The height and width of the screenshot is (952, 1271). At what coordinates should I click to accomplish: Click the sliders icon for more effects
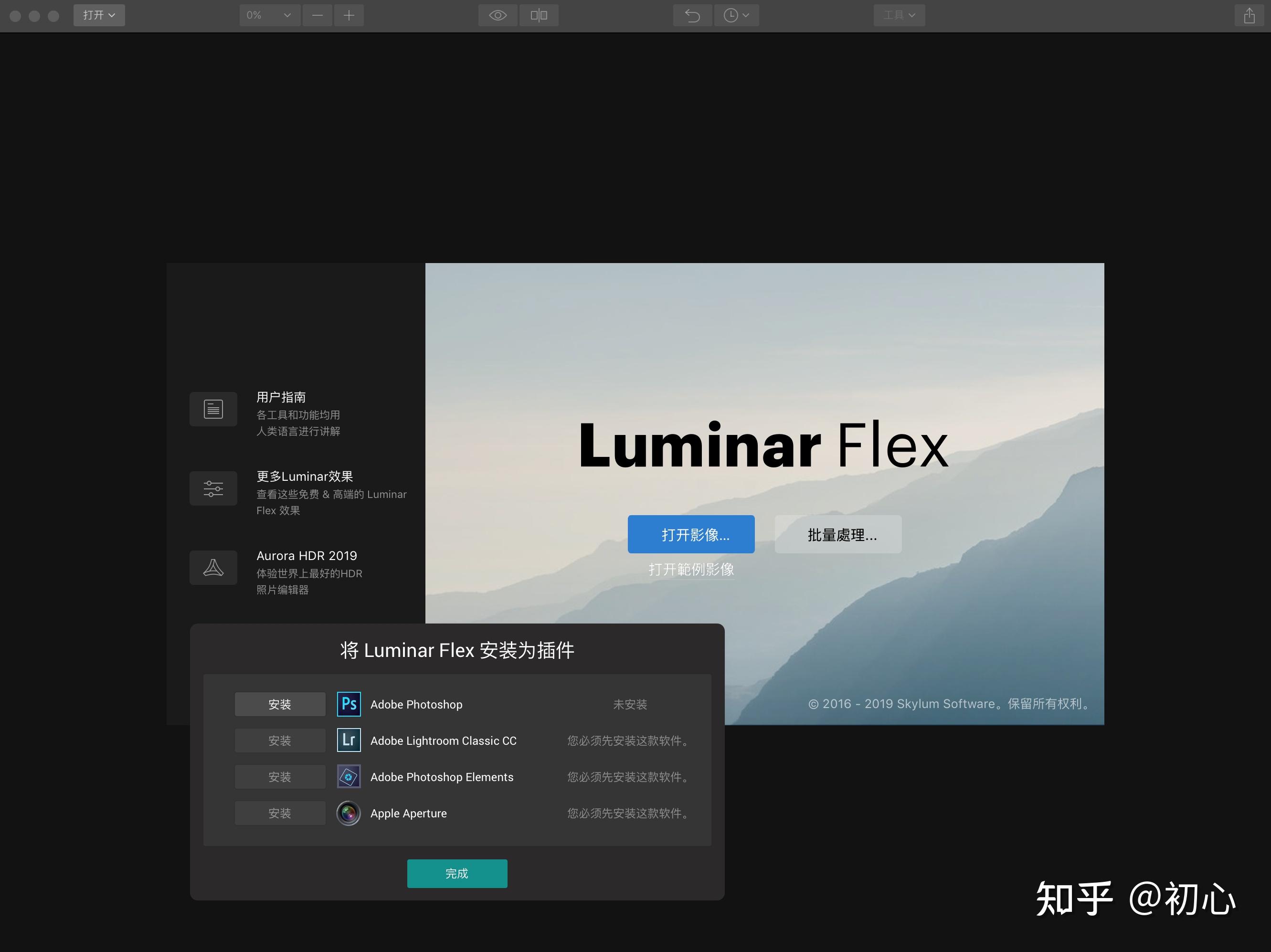click(x=213, y=488)
